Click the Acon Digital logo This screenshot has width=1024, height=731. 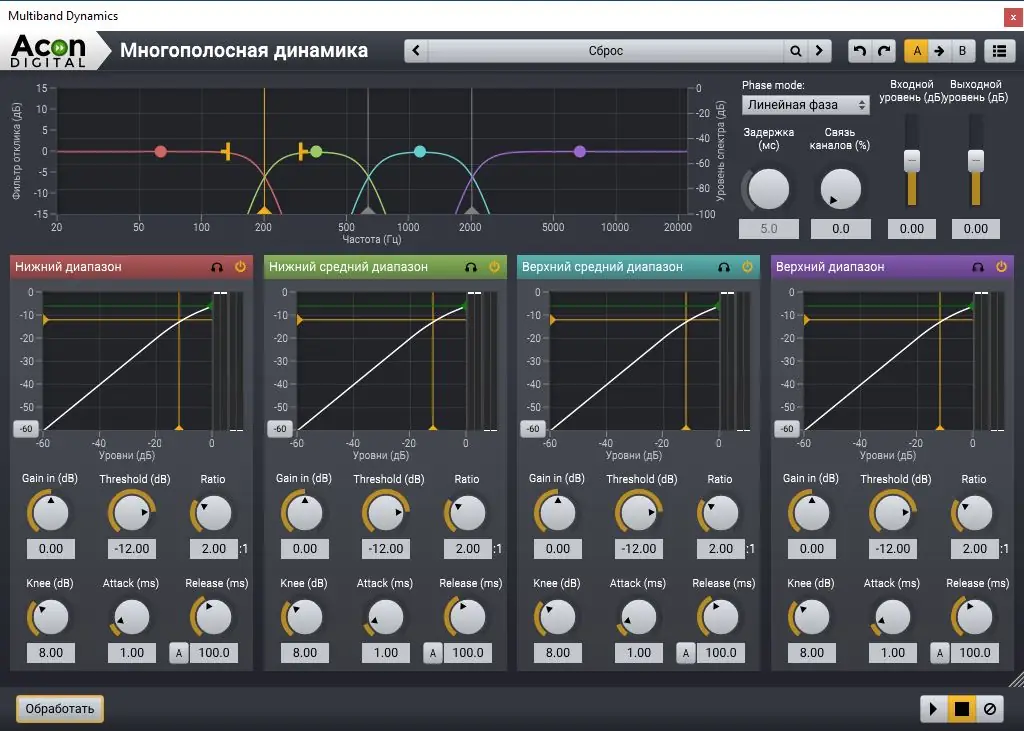(x=48, y=51)
